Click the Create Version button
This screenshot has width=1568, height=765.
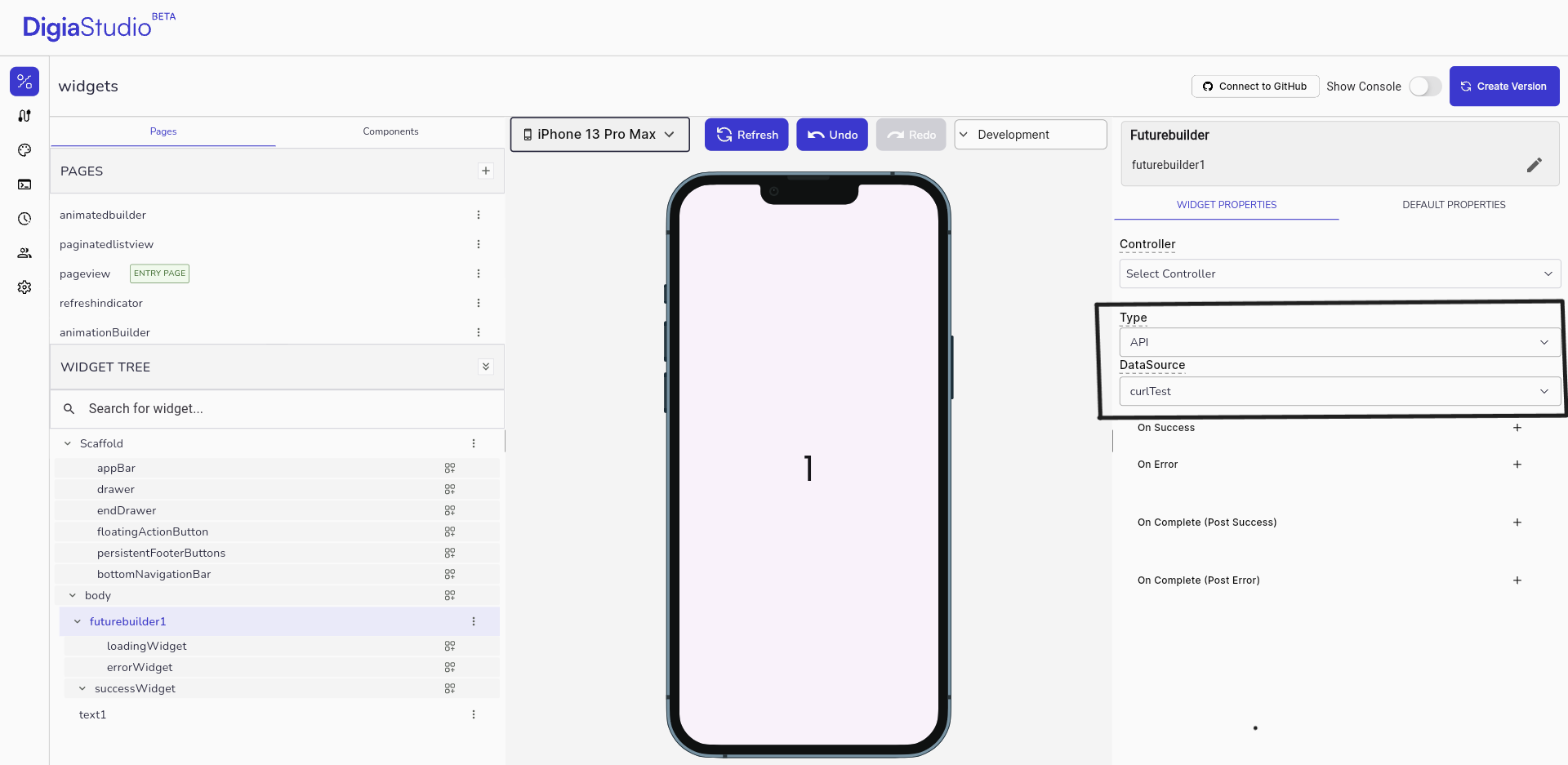1503,87
